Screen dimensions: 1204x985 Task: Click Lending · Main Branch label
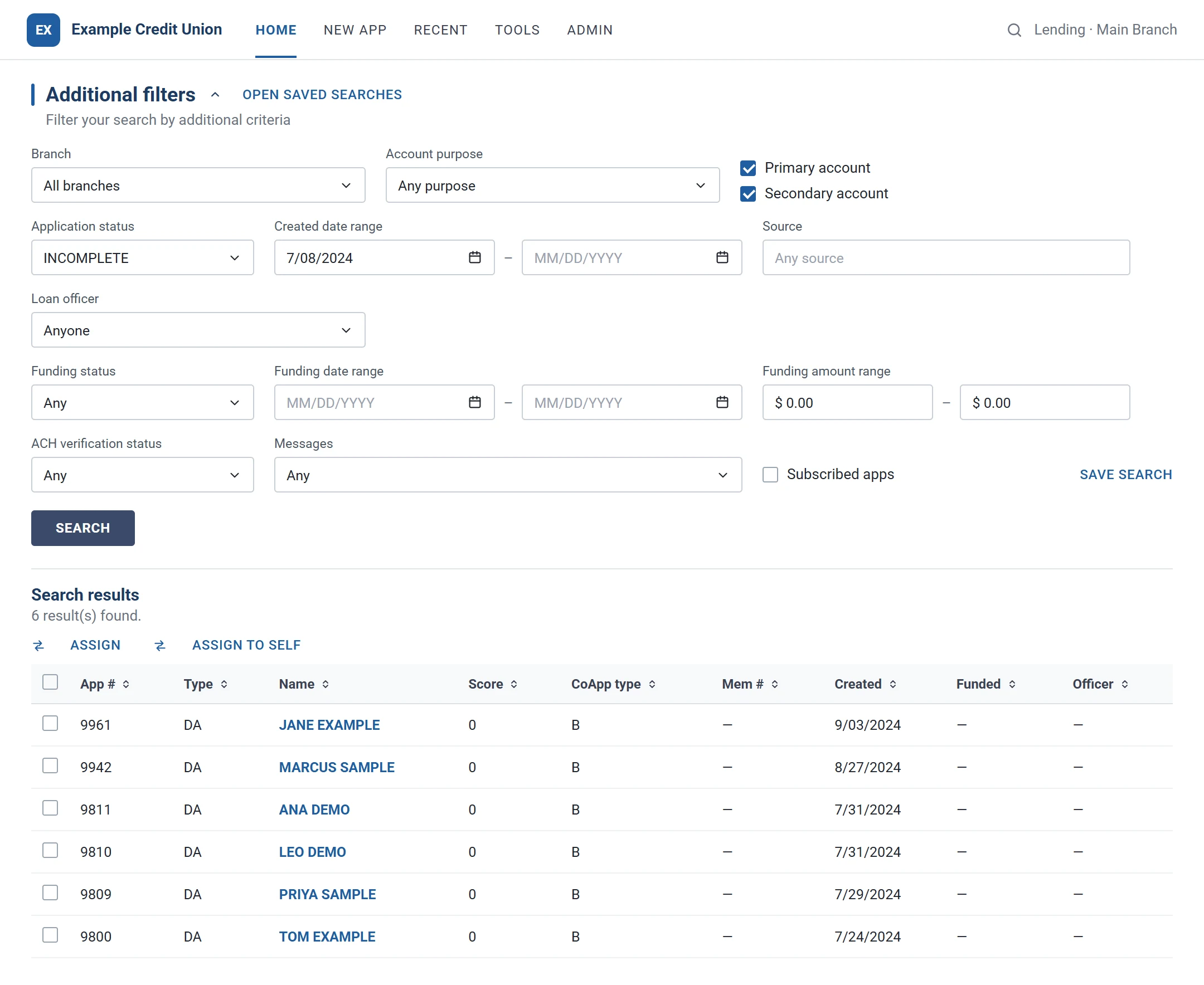coord(1105,30)
